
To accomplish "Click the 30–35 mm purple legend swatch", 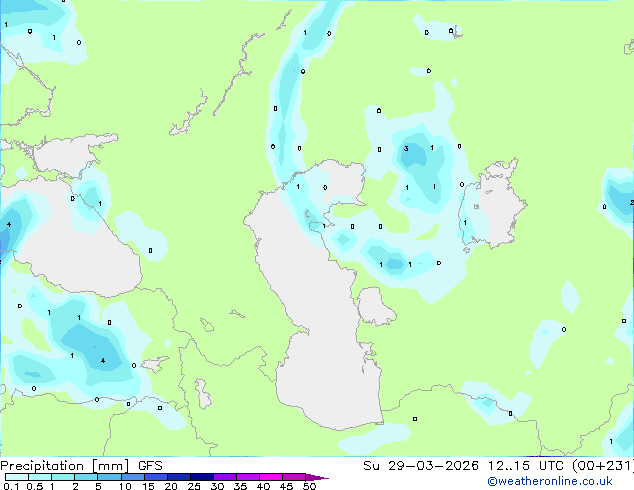I will click(x=224, y=477).
